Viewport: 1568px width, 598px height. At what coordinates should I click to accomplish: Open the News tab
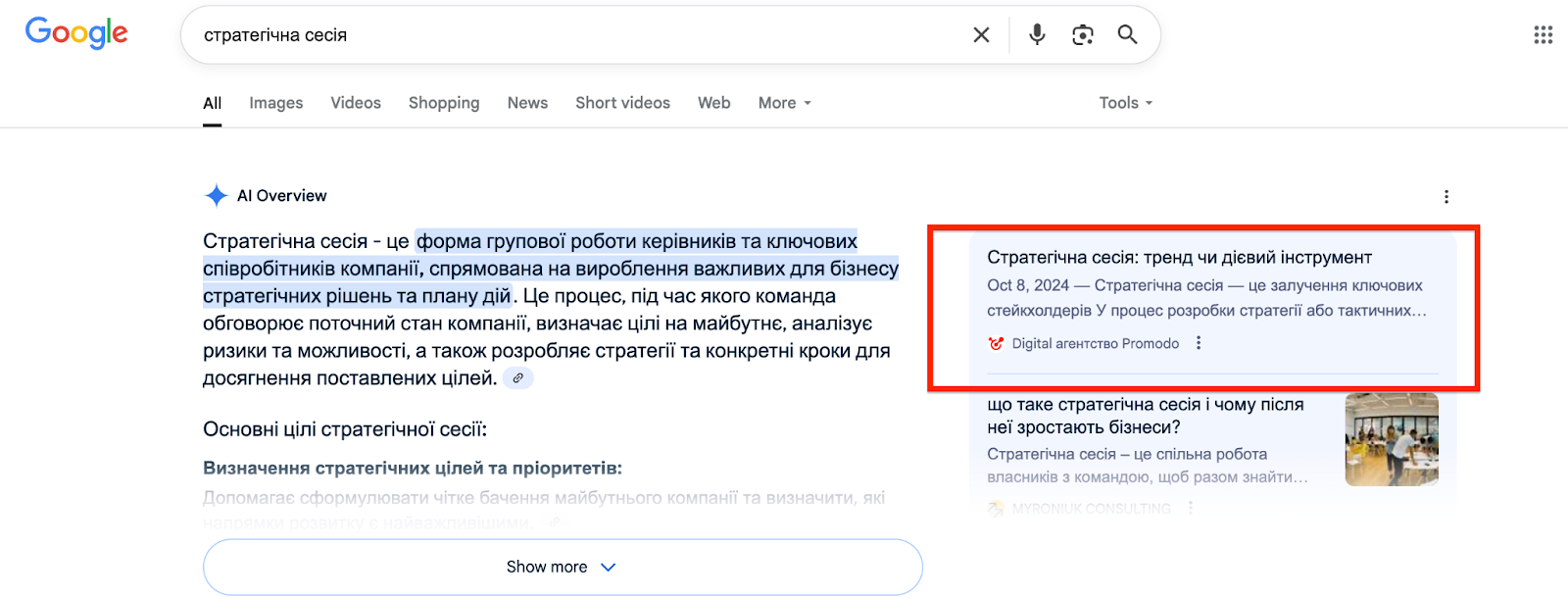(527, 103)
